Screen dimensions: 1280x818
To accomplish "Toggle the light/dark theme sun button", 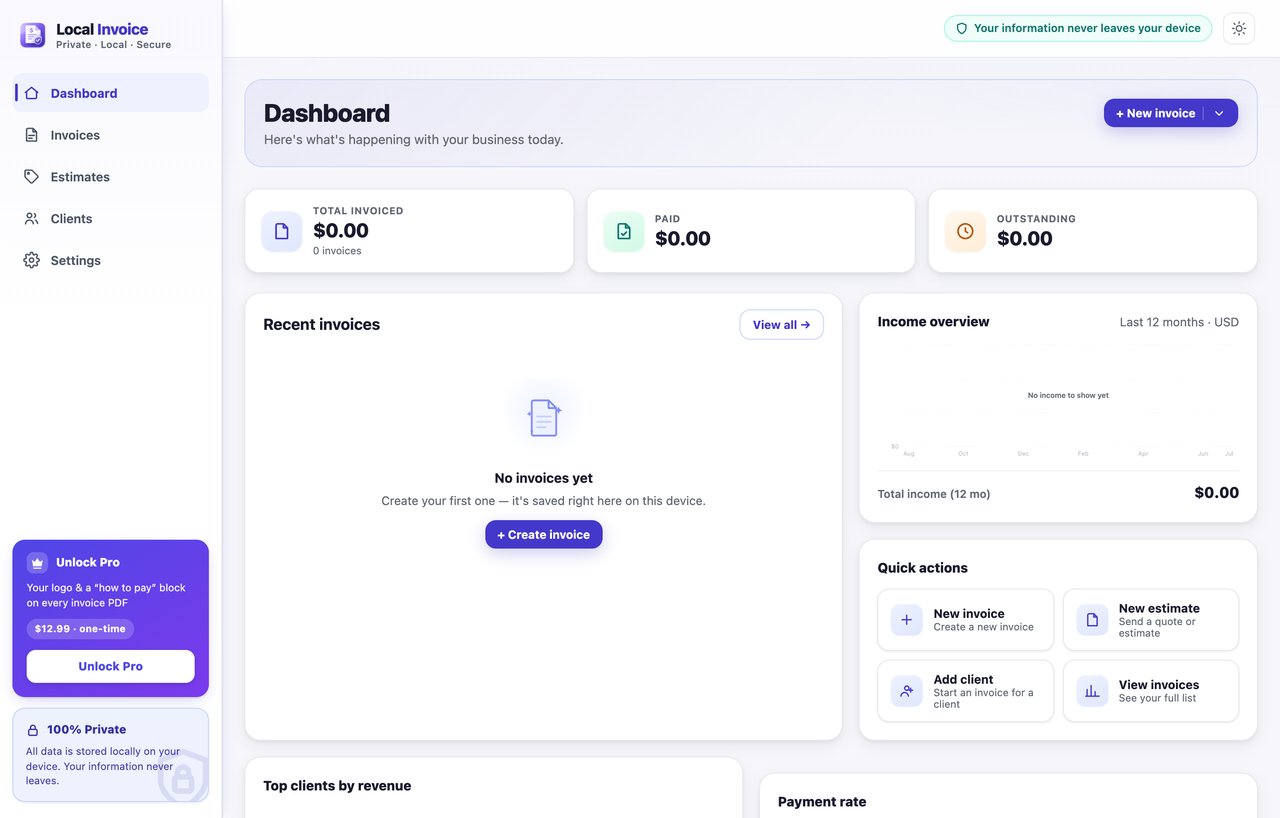I will click(x=1239, y=28).
